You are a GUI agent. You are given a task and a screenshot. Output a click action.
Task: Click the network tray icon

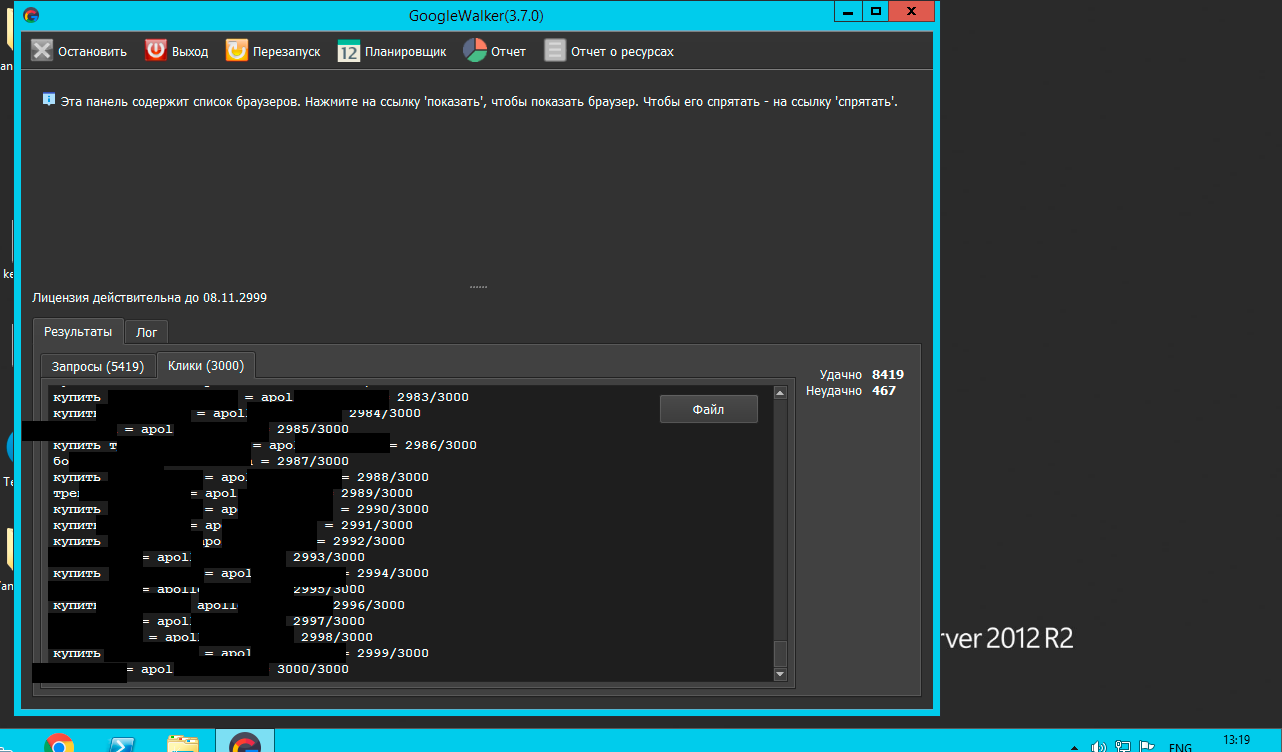click(1123, 746)
